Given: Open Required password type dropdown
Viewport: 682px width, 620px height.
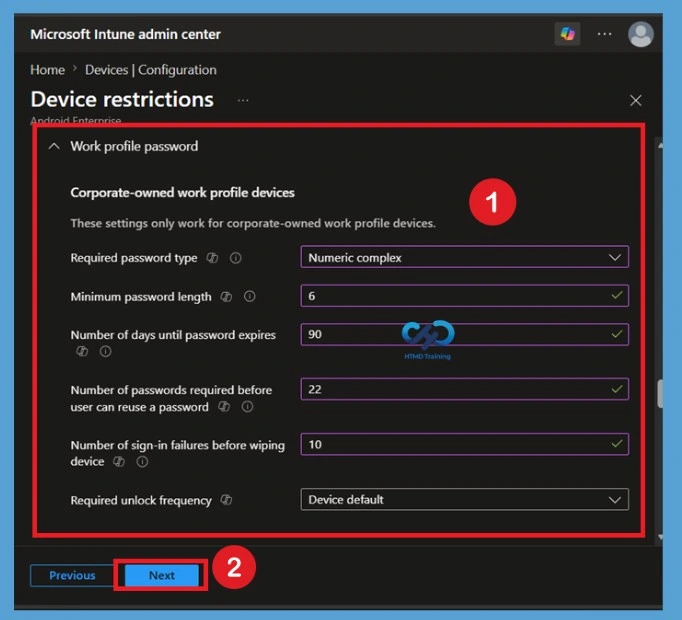Looking at the screenshot, I should point(464,257).
